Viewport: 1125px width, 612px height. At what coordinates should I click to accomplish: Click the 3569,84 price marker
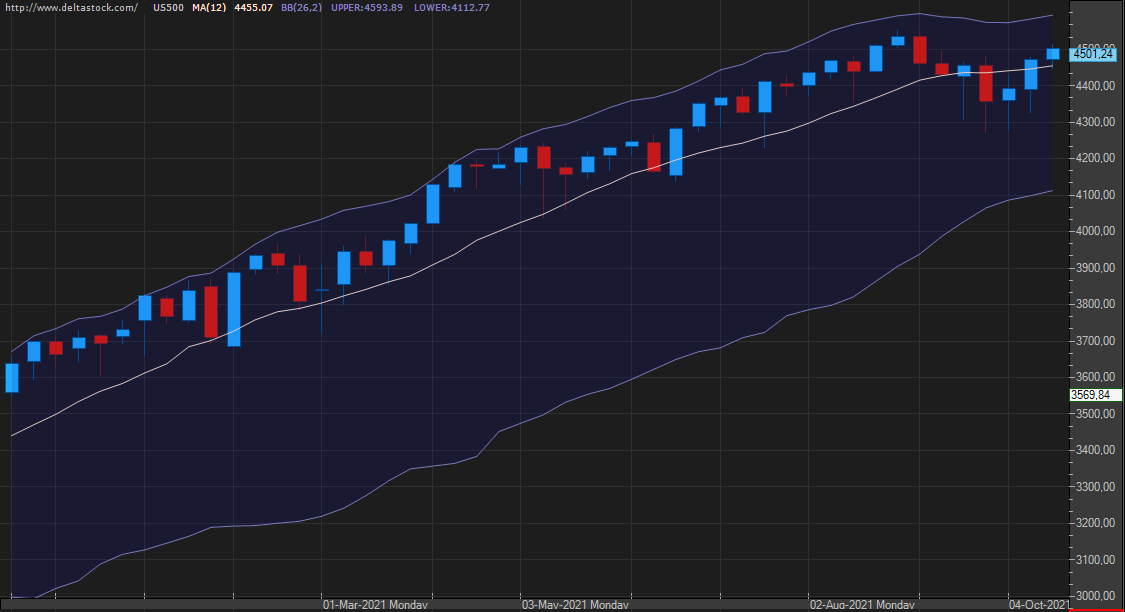(x=1095, y=395)
